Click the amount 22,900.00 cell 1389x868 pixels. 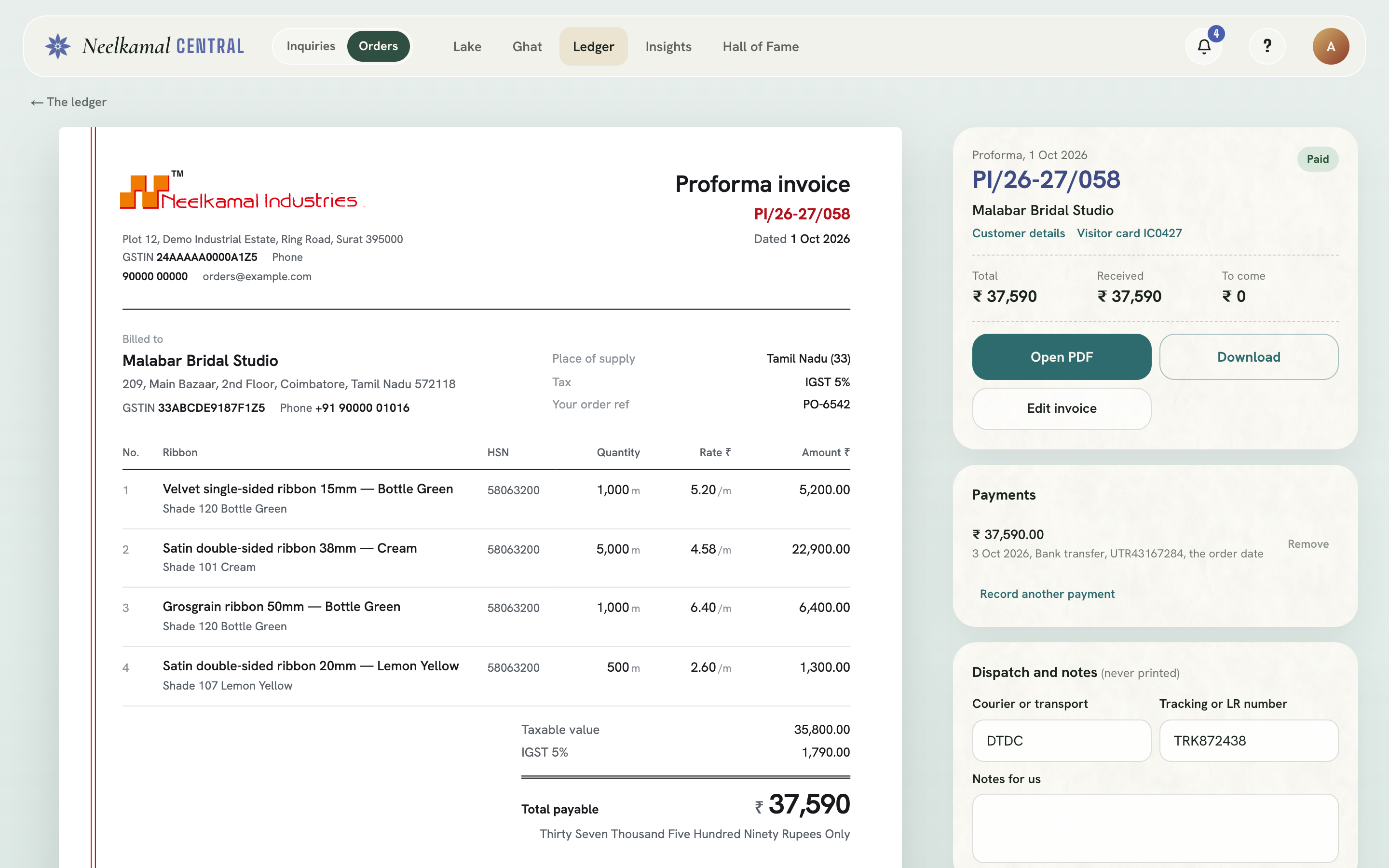821,549
